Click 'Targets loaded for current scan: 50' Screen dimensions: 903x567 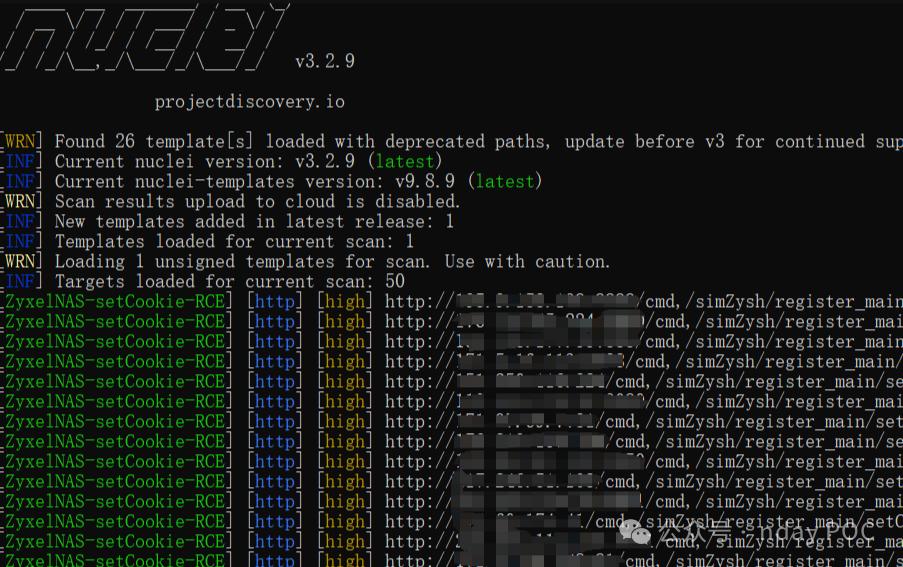point(230,281)
